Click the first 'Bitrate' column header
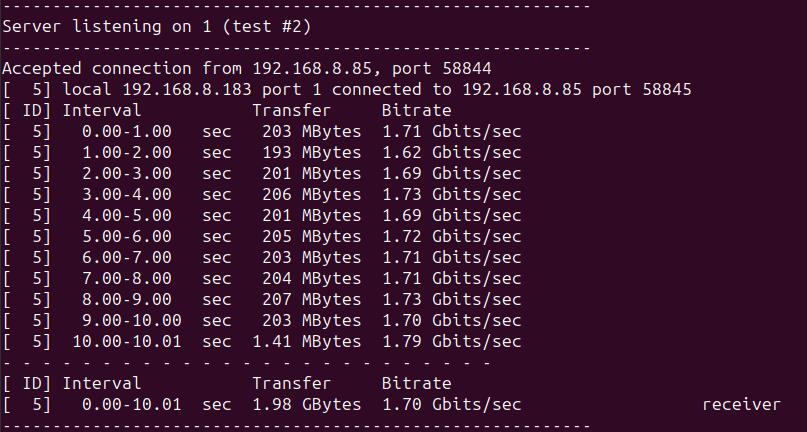The height and width of the screenshot is (432, 807). coord(416,111)
